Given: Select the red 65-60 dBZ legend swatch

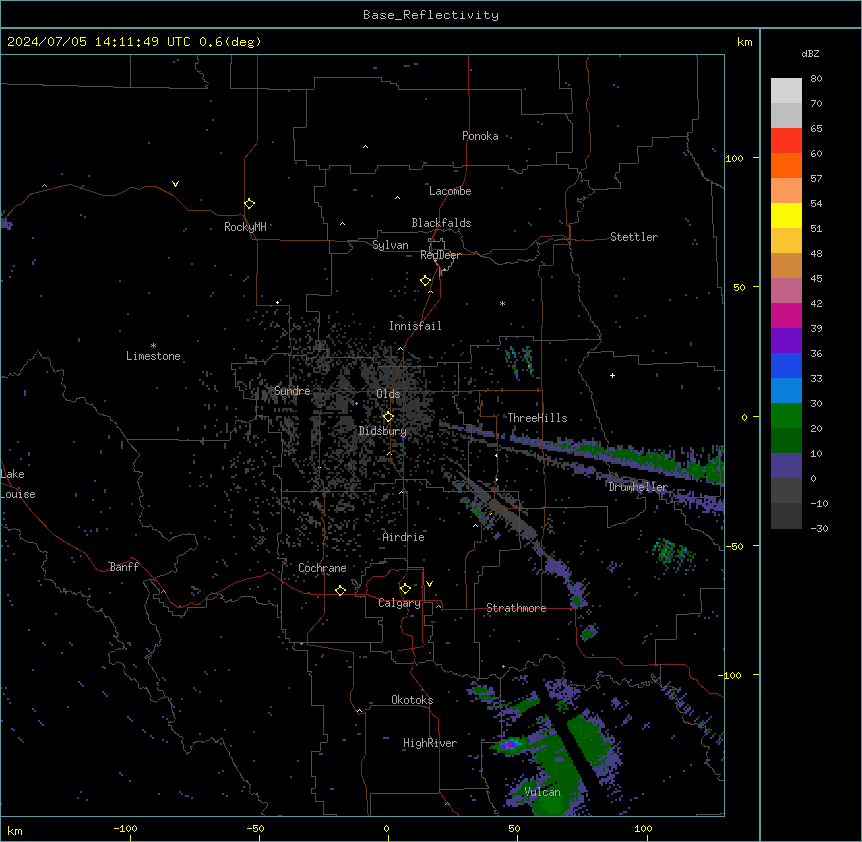Looking at the screenshot, I should 786,141.
